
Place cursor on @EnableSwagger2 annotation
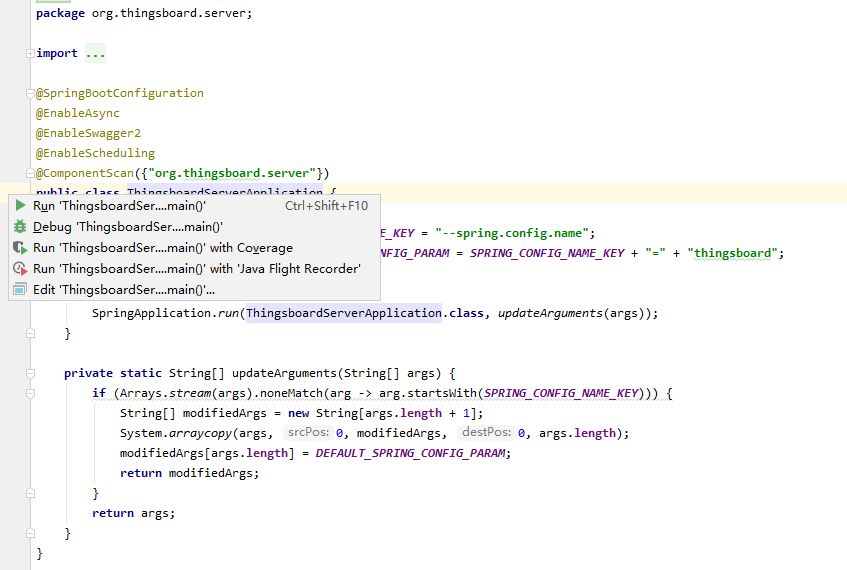pos(88,133)
